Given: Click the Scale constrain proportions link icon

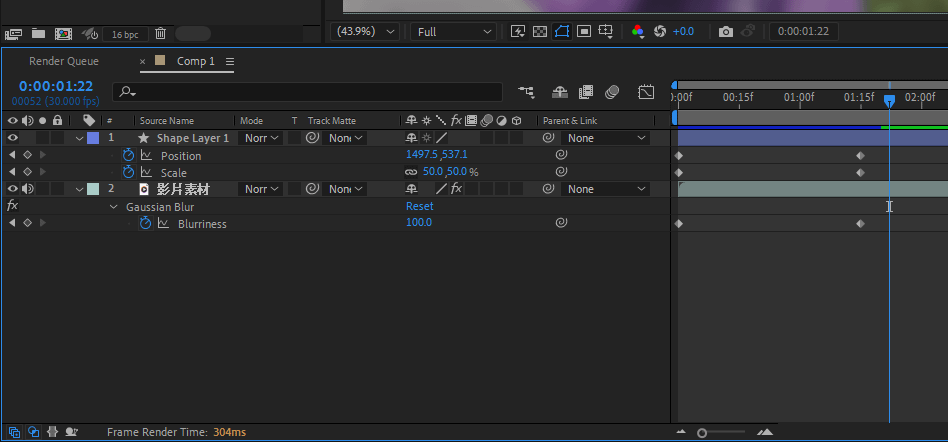Looking at the screenshot, I should click(x=411, y=172).
